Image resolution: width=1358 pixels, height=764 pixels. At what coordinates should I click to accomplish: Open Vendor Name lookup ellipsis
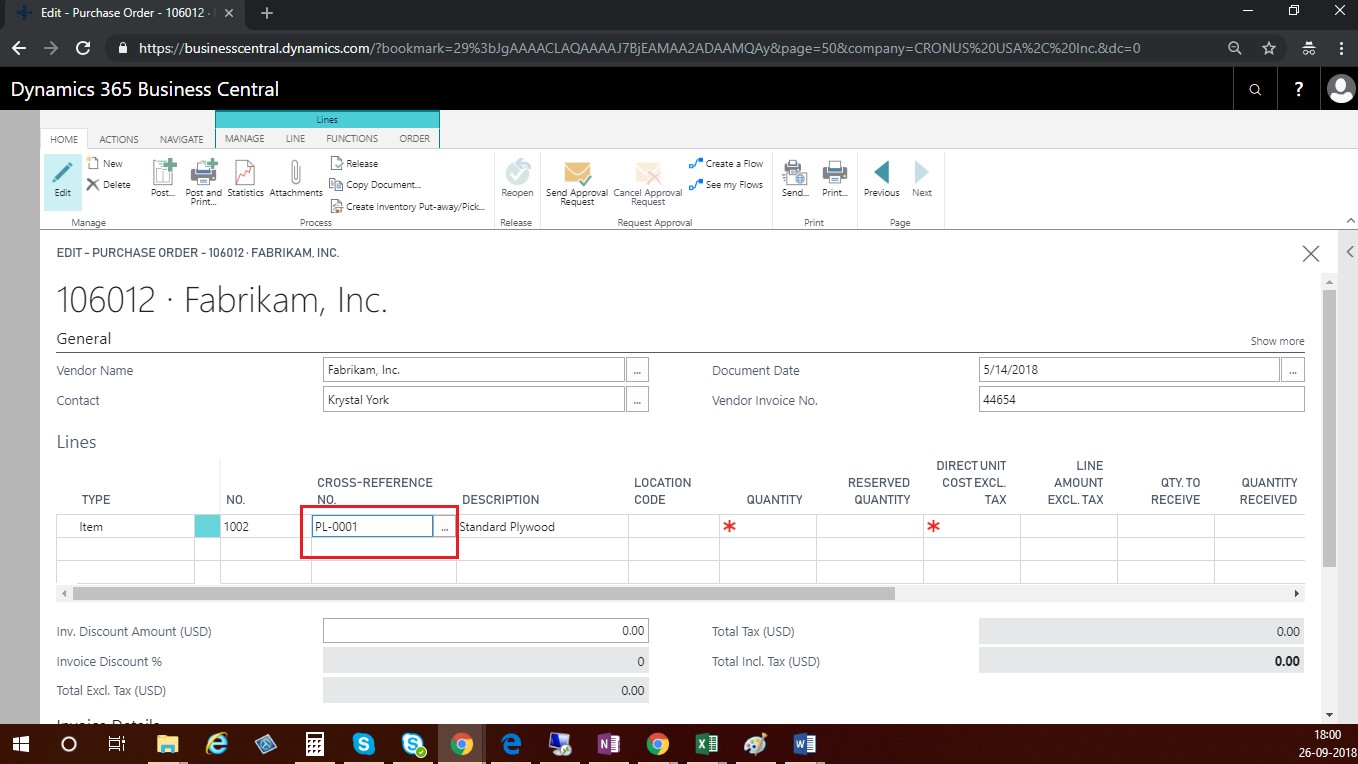pos(637,370)
